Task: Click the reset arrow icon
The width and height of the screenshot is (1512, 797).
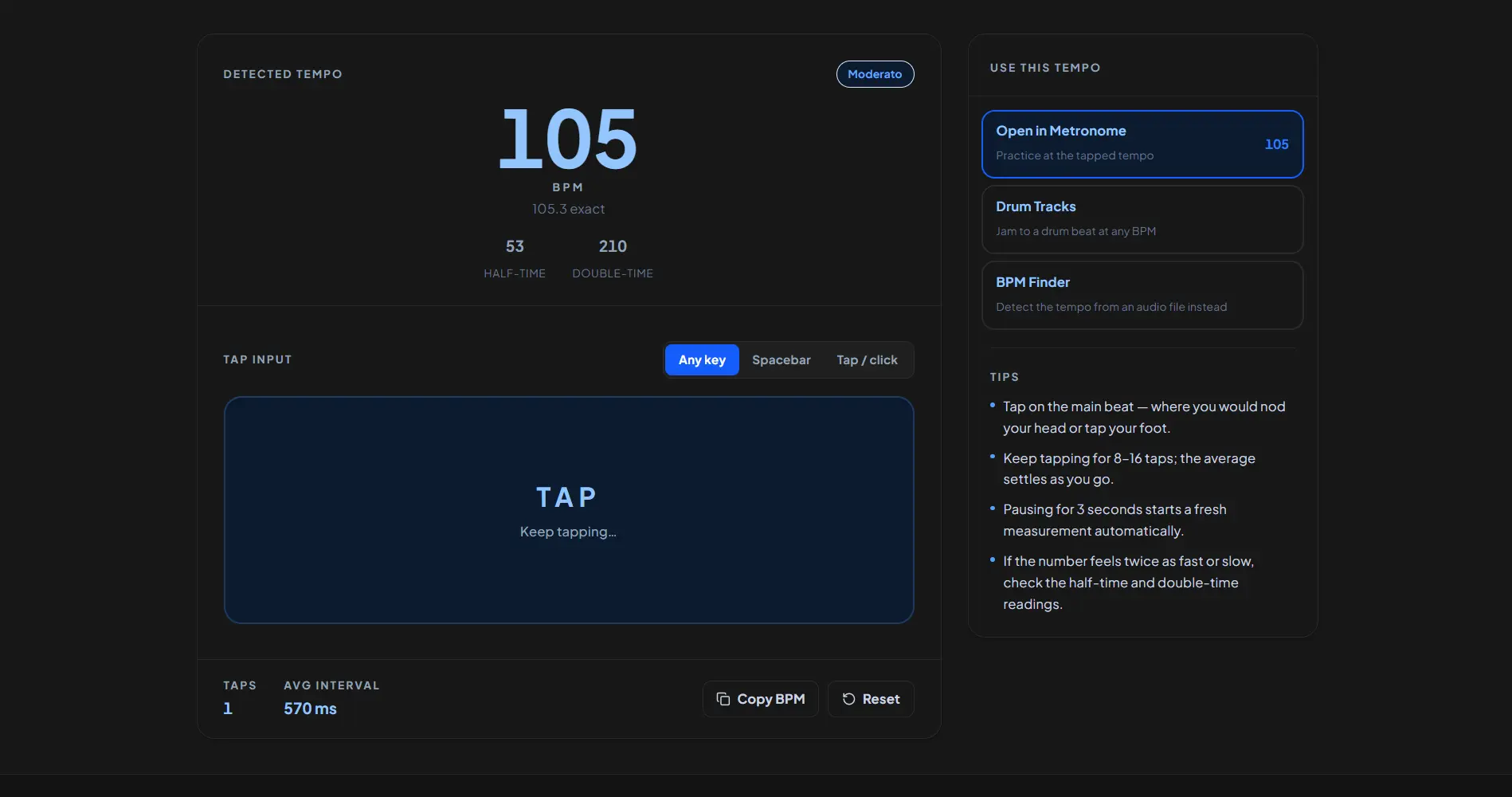Action: coord(848,699)
